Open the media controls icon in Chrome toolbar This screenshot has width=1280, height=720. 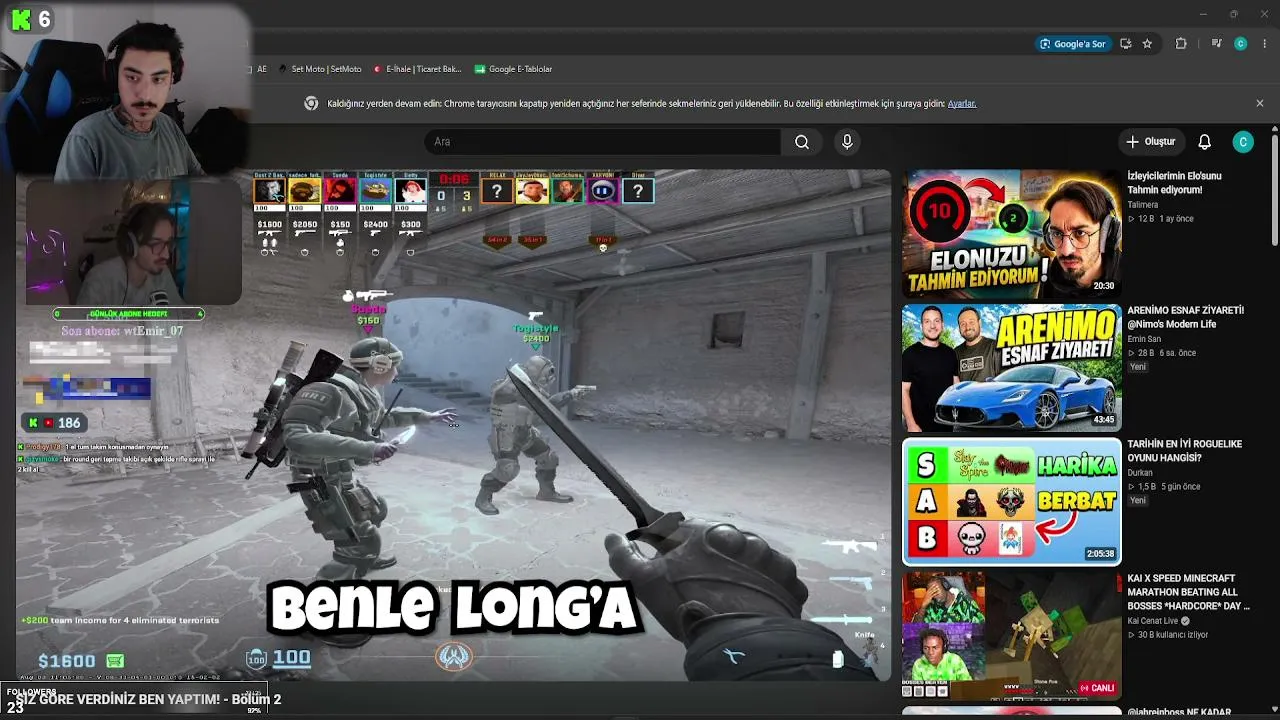point(1216,44)
